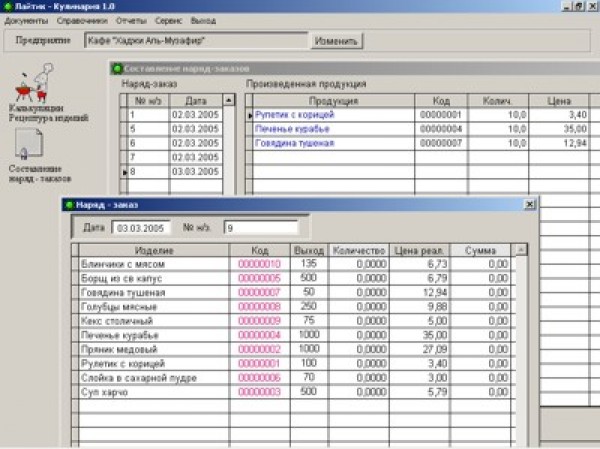Click price 35,00 in Произведенная продукция table
This screenshot has height=449, width=600.
click(559, 129)
